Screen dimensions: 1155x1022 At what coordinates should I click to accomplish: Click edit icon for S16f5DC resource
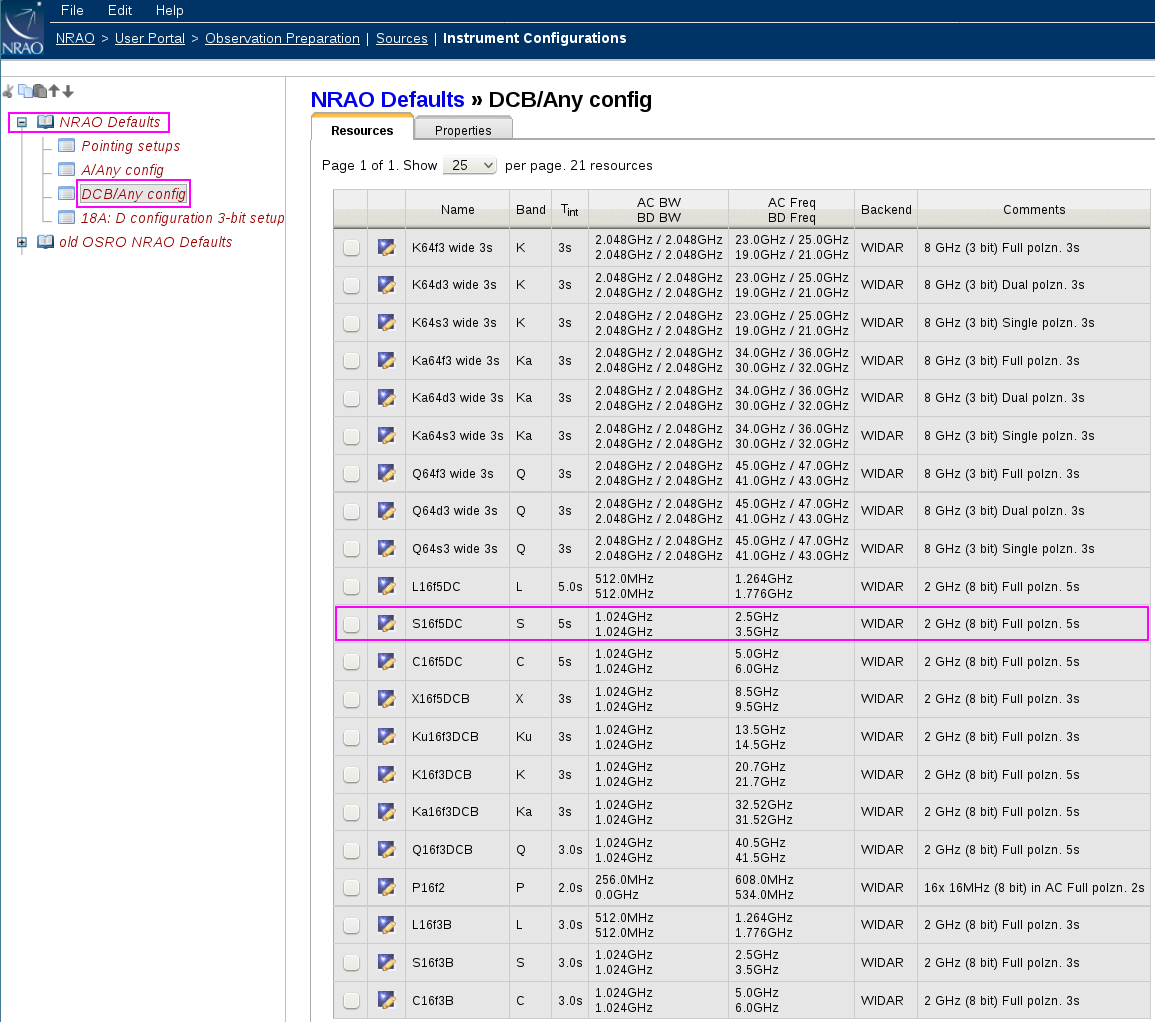point(386,624)
